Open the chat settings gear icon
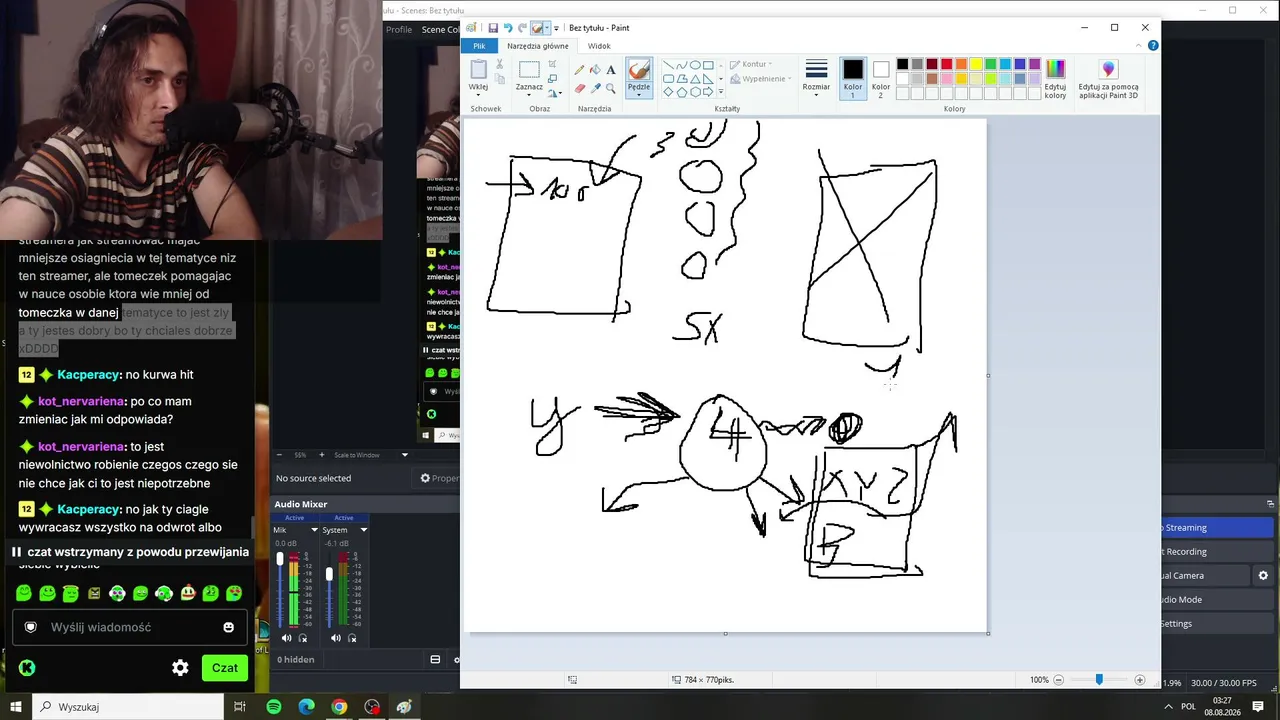 pos(180,668)
